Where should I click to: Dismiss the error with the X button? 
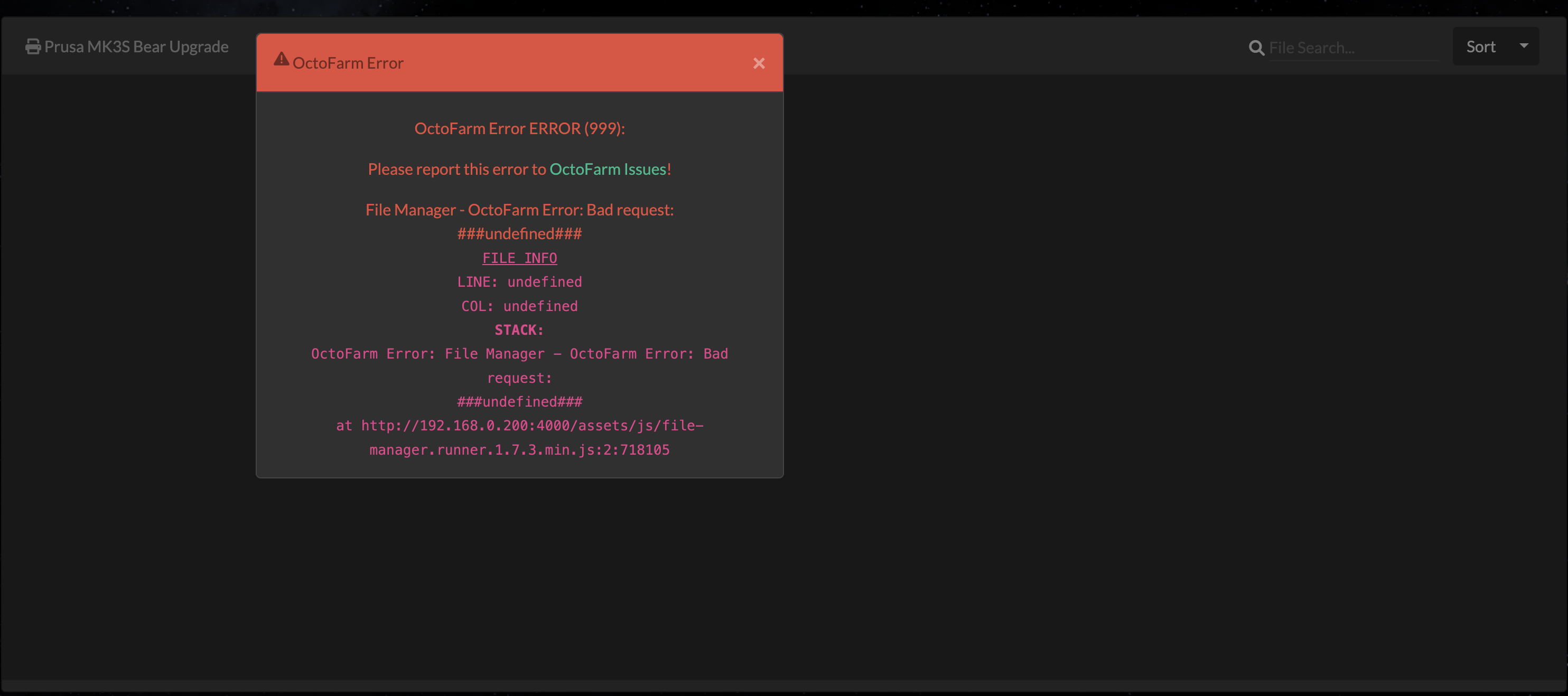(x=759, y=63)
